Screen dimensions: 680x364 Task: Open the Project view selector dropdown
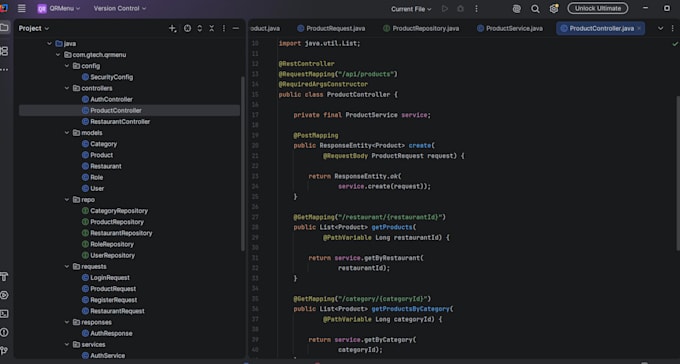click(x=34, y=28)
